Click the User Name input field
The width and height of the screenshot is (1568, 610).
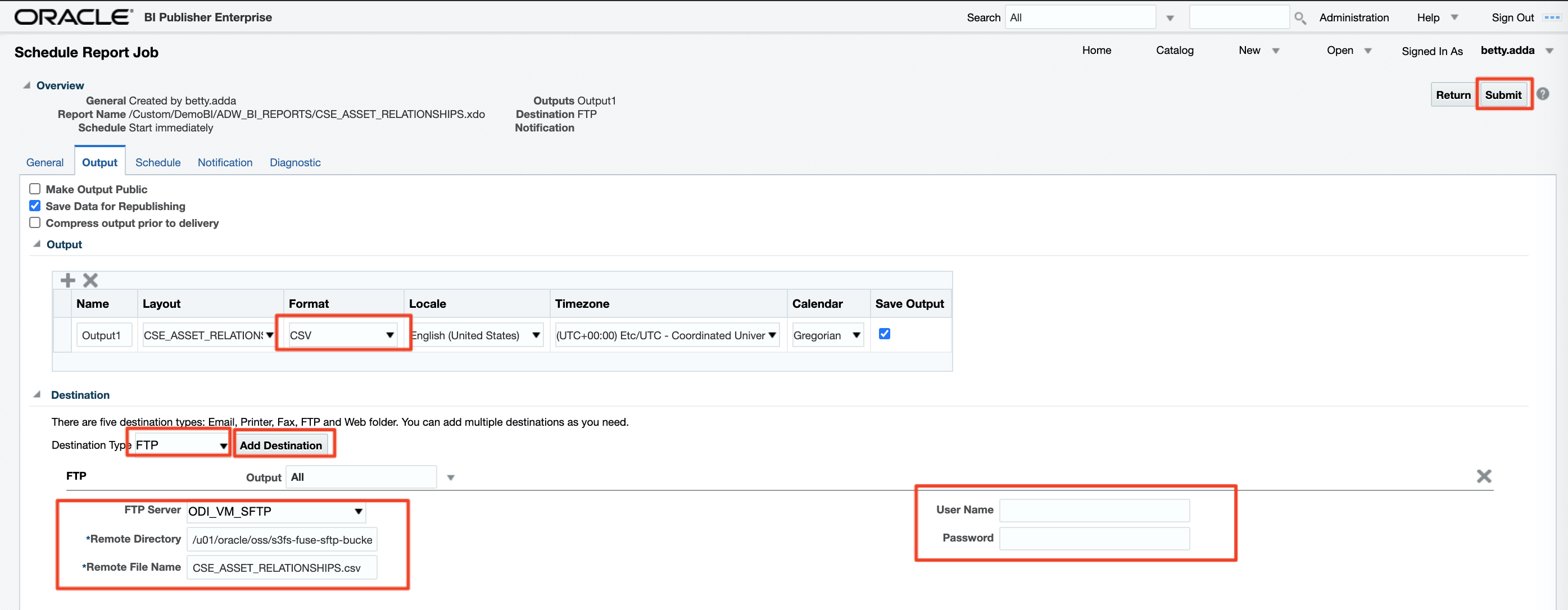pyautogui.click(x=1094, y=510)
